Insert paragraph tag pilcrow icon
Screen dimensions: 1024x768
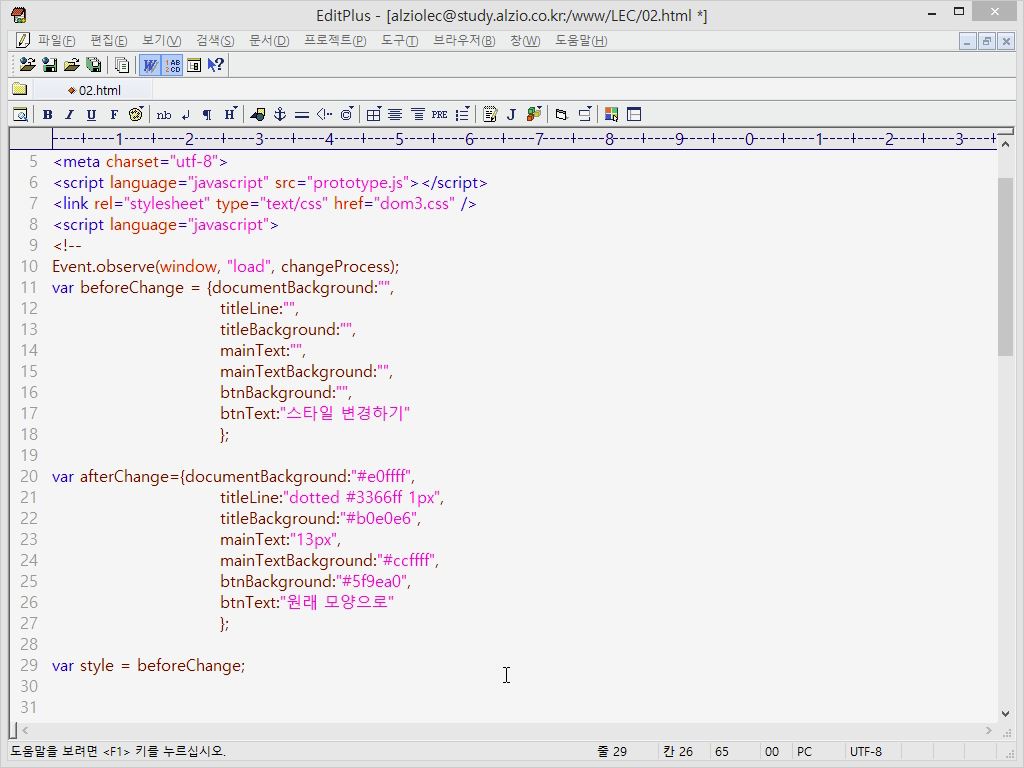[207, 115]
